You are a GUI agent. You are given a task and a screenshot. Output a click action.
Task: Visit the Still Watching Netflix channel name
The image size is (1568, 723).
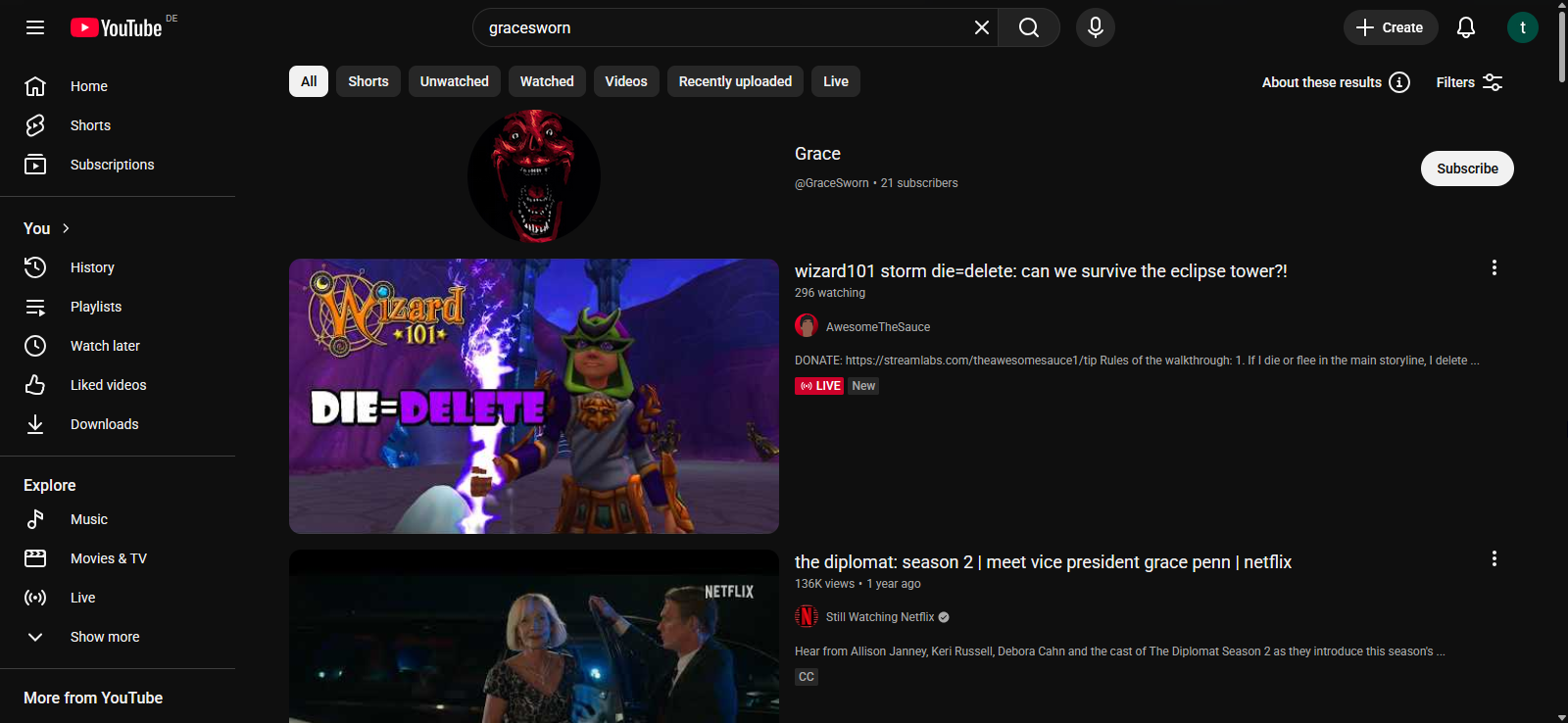[x=880, y=617]
